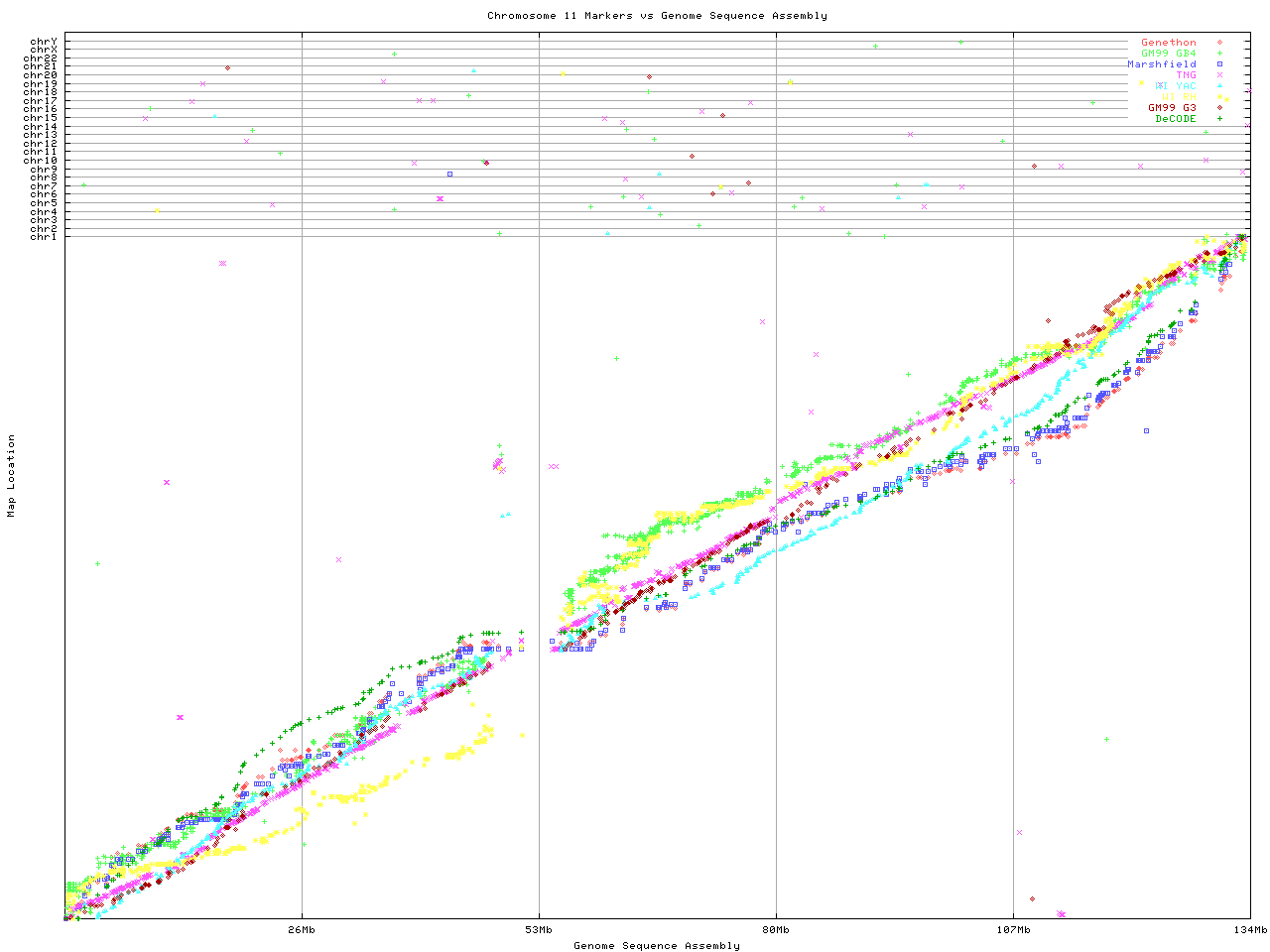The height and width of the screenshot is (952, 1270).
Task: Click the chrY label on the y-axis
Action: point(44,42)
